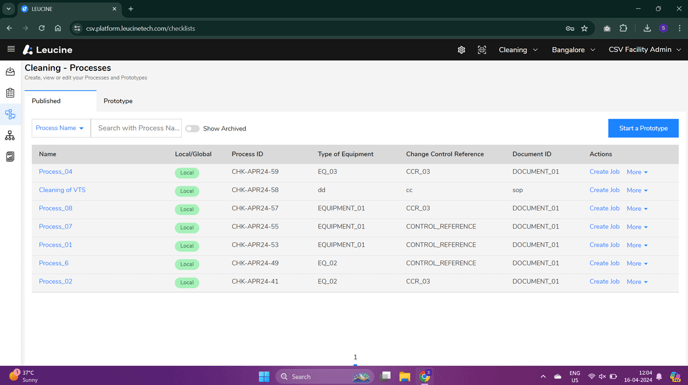Expand Cleaning use case dropdown
Screen dimensions: 688x385
click(x=518, y=50)
